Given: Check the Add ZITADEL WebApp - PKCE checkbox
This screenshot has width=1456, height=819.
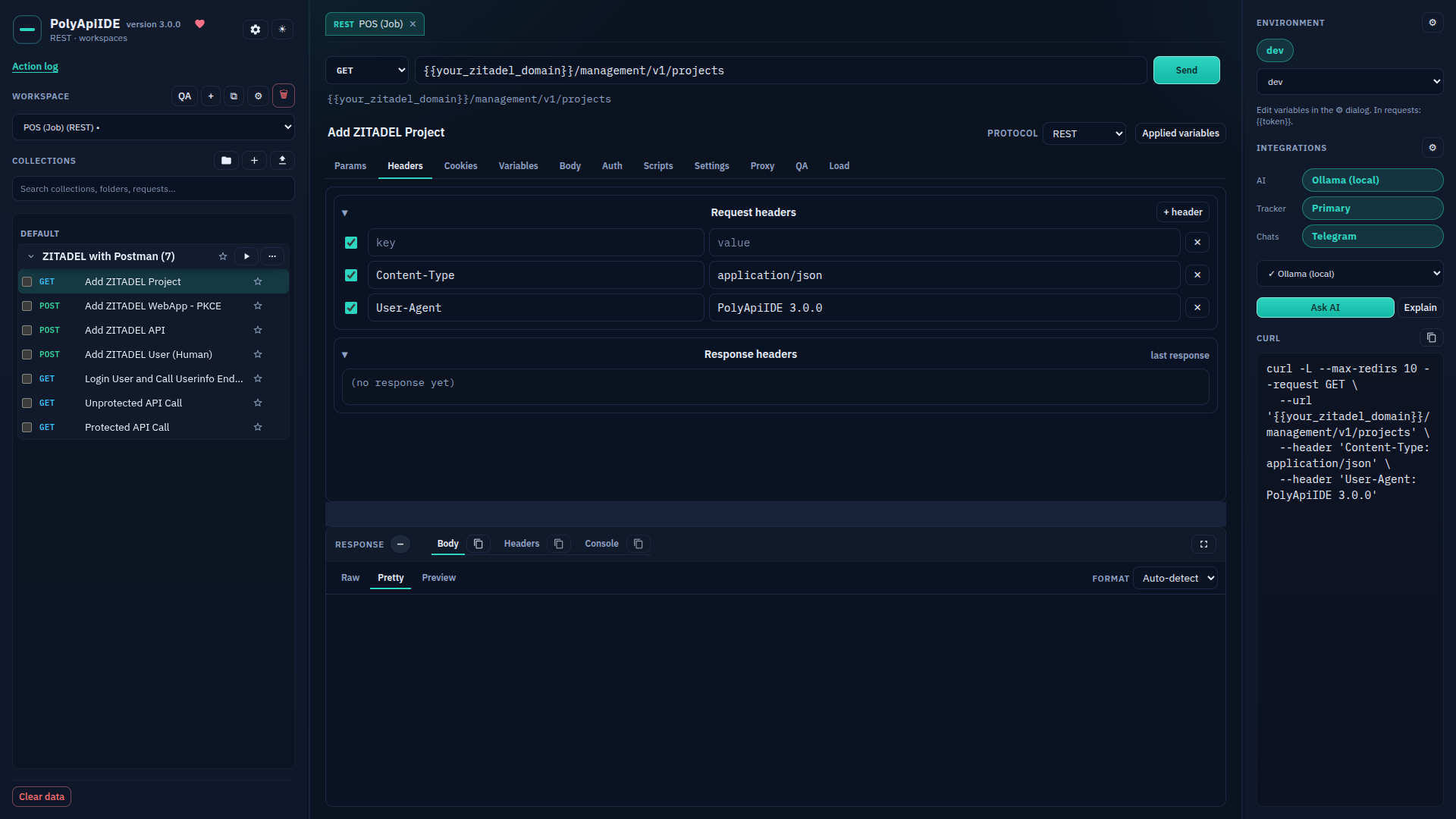Looking at the screenshot, I should point(27,306).
